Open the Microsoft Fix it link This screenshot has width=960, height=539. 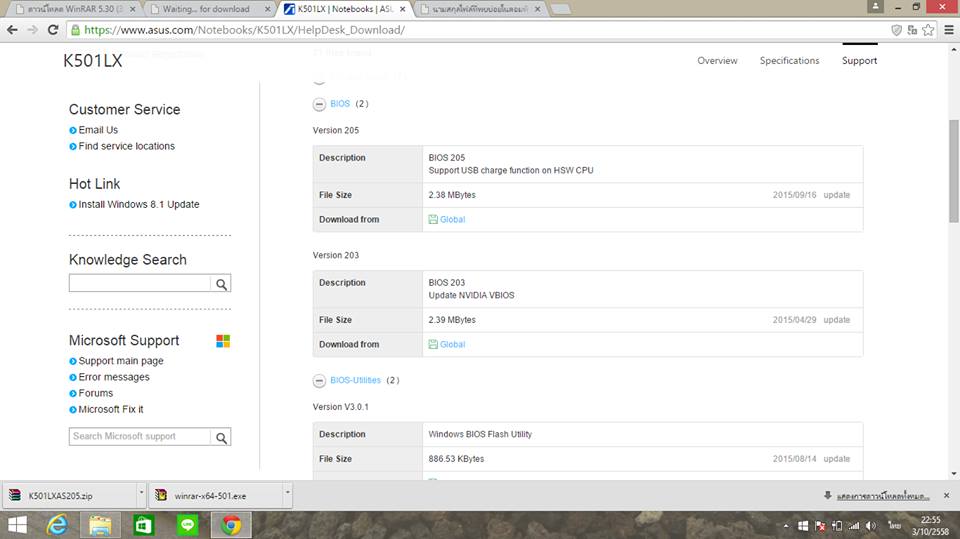click(111, 409)
